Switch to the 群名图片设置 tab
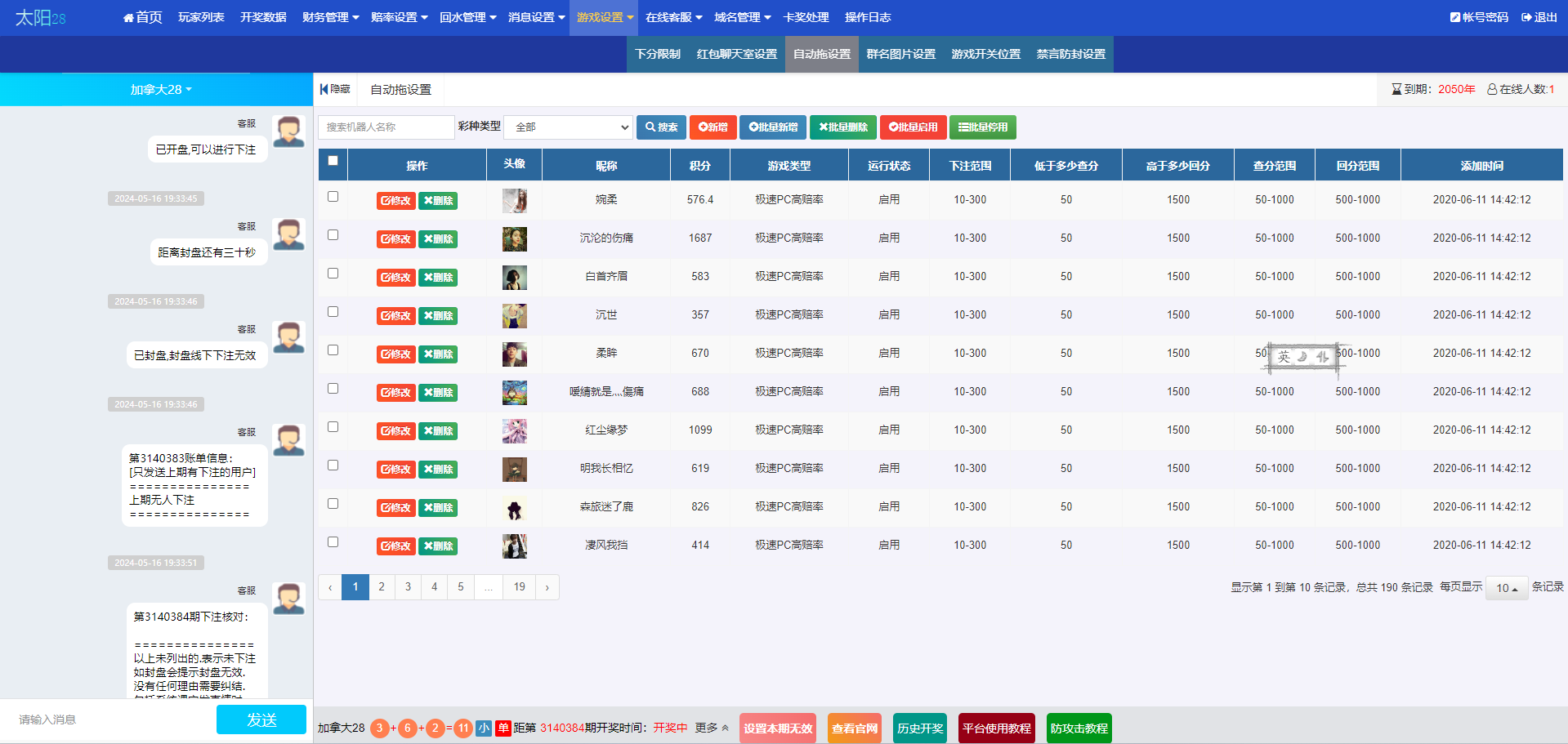The image size is (1568, 744). [x=901, y=54]
